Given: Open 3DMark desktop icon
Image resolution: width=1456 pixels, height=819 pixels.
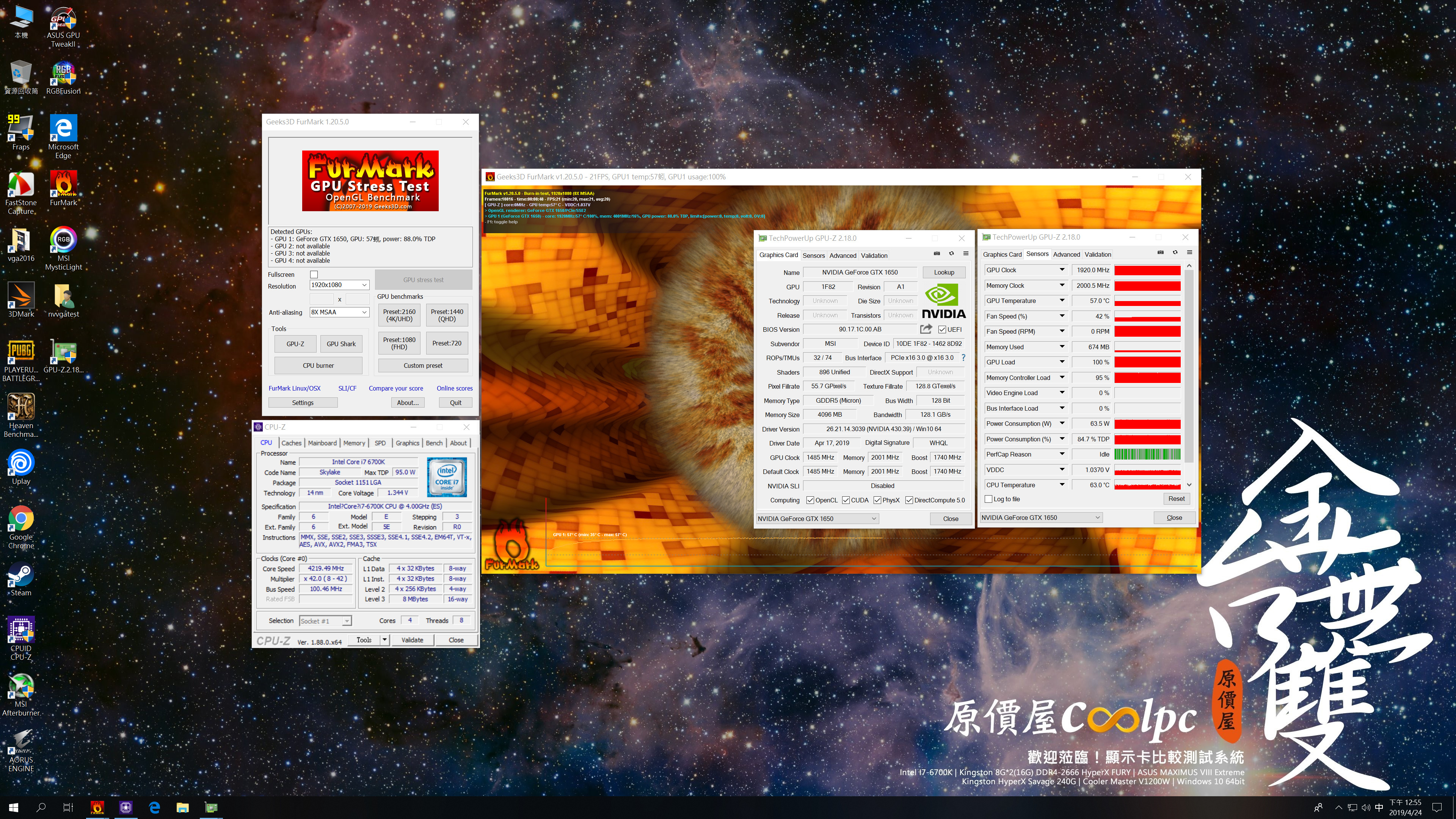Looking at the screenshot, I should [x=21, y=300].
